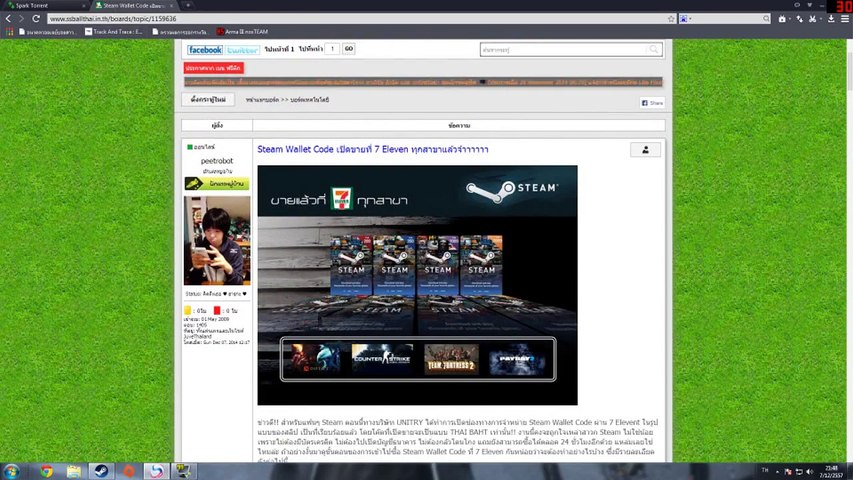Open the browser downloads arrow icon
This screenshot has height=480, width=853.
point(831,19)
